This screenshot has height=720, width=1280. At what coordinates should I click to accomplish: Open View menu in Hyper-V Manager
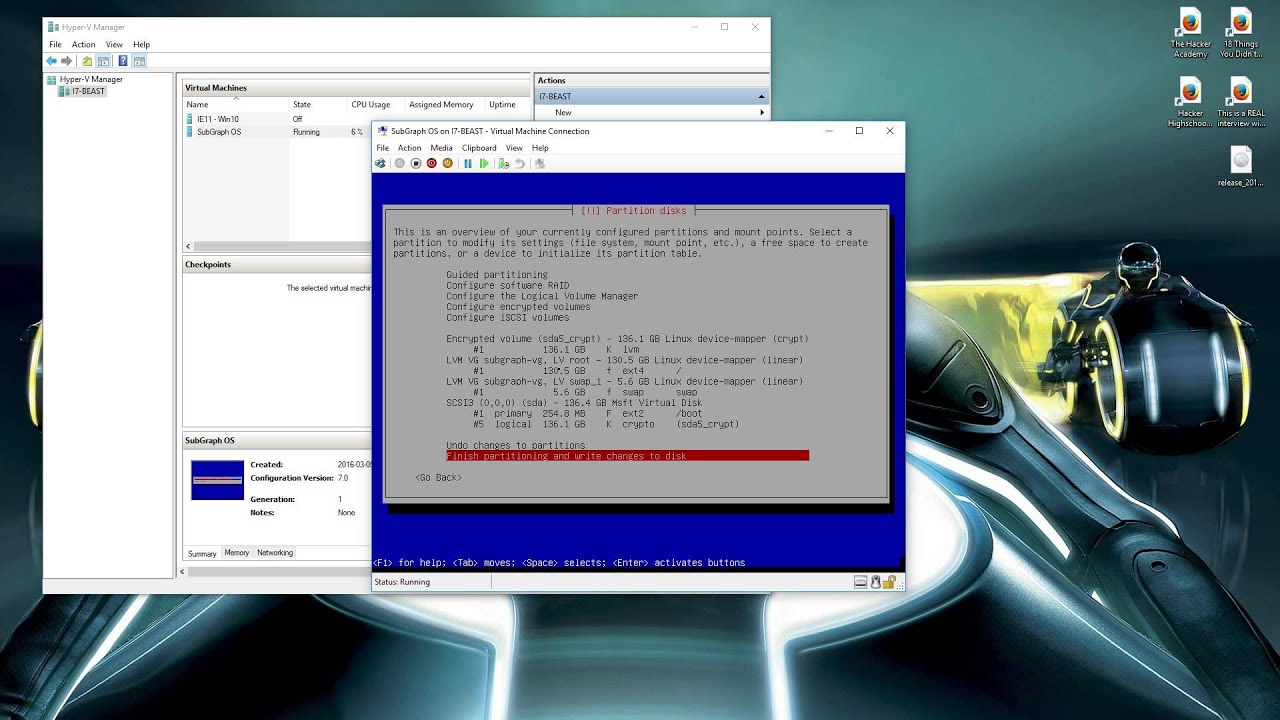click(x=114, y=45)
